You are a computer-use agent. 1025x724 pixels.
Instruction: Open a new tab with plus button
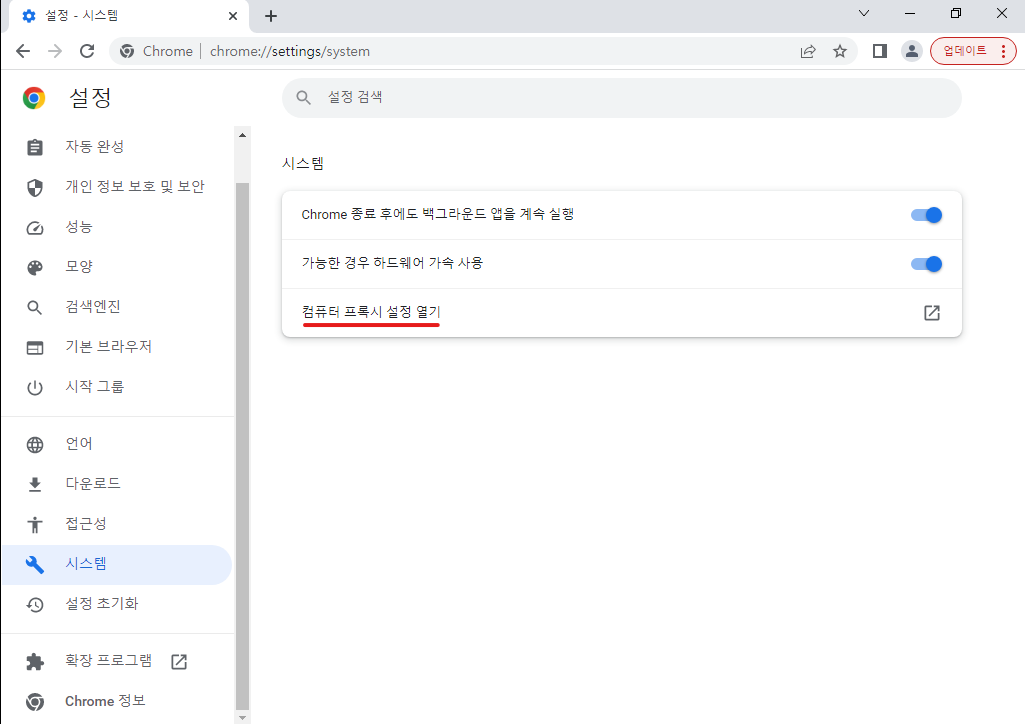pyautogui.click(x=271, y=16)
